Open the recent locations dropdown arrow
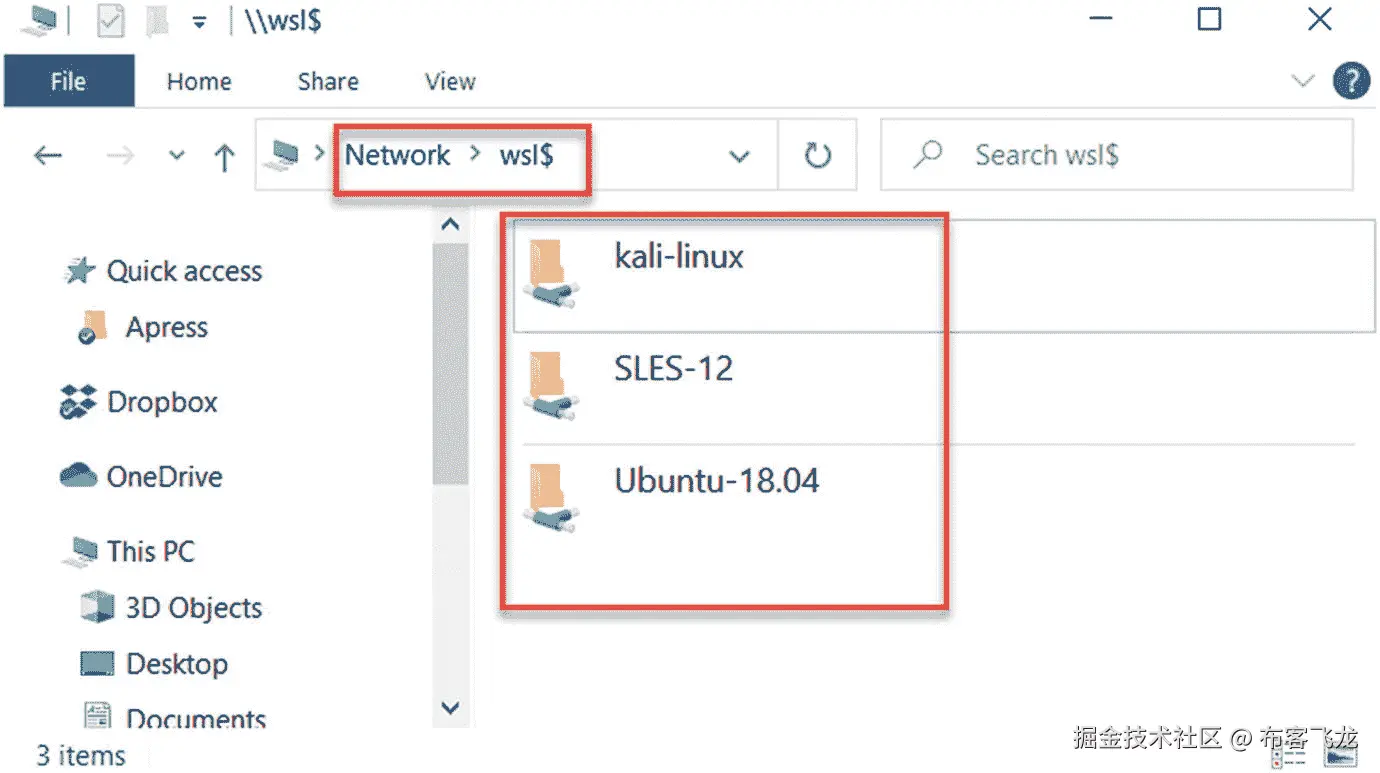Viewport: 1380px width, 773px height. point(177,155)
